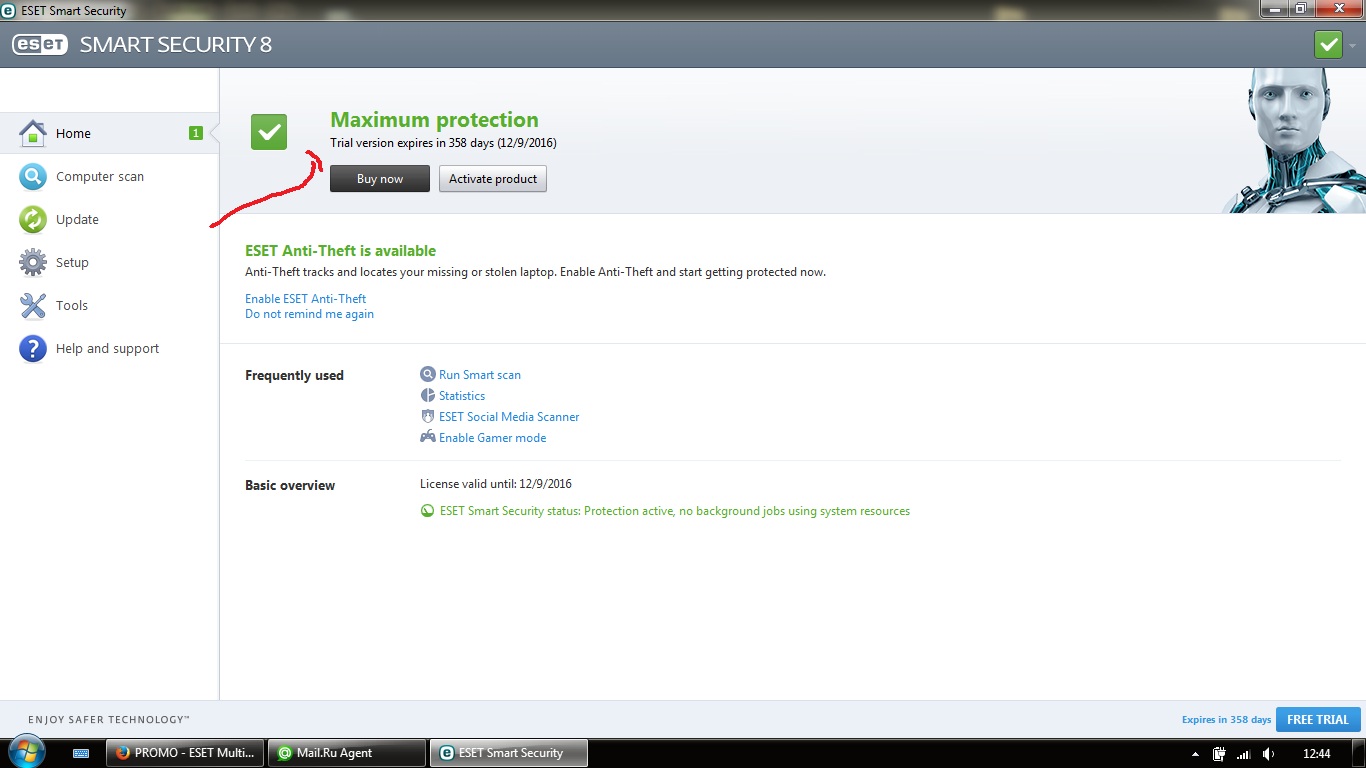Click the ESET logo in the header

[x=40, y=45]
